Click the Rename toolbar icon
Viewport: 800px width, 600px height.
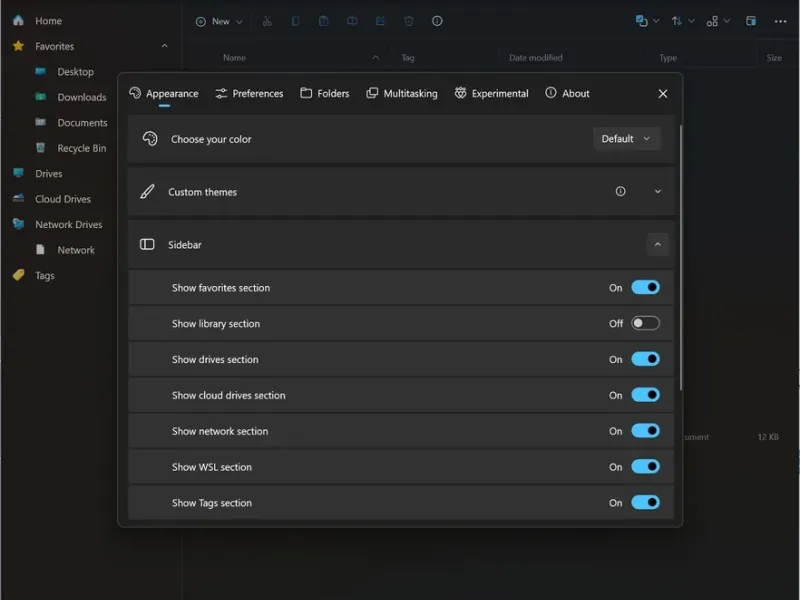(352, 21)
